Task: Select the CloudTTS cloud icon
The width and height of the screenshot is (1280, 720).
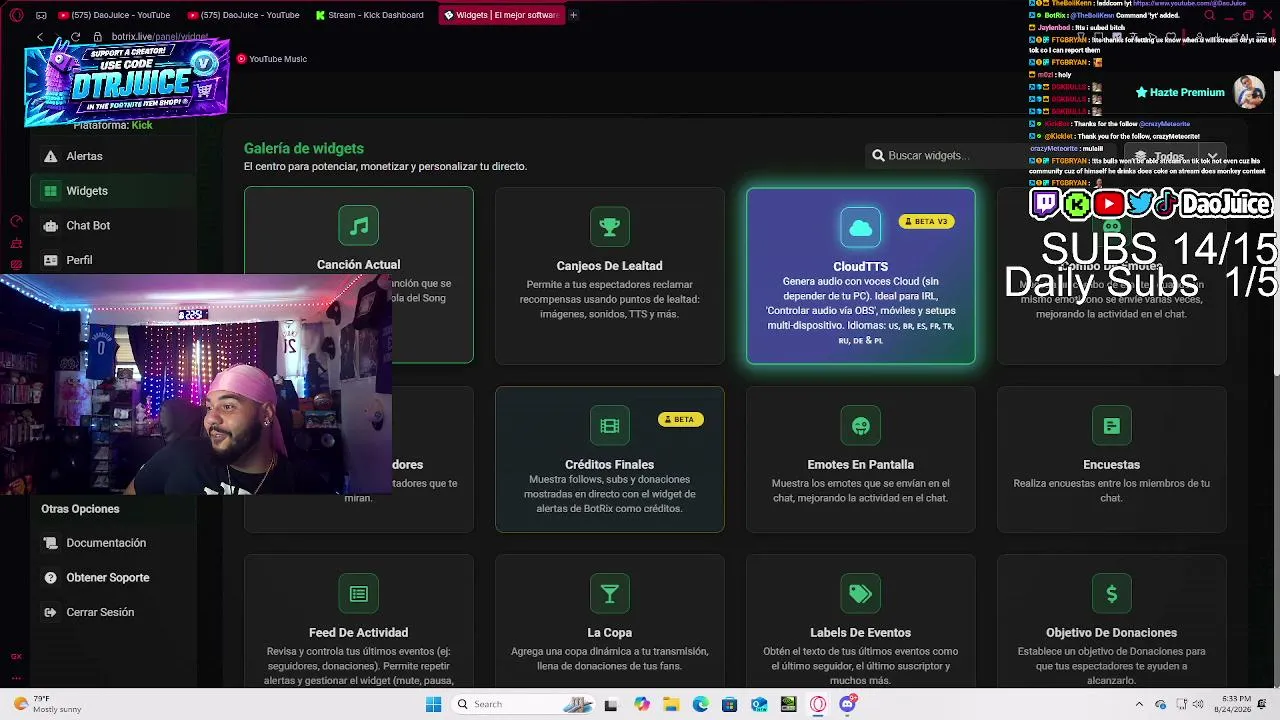Action: pos(860,228)
